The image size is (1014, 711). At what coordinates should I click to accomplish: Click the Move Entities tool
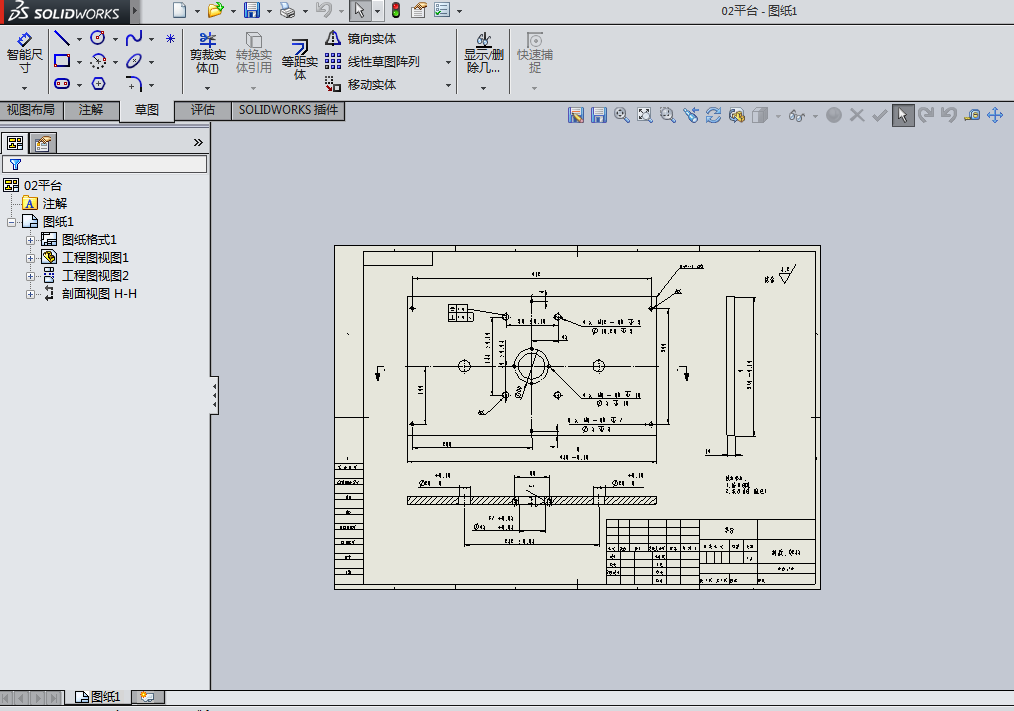pos(361,84)
